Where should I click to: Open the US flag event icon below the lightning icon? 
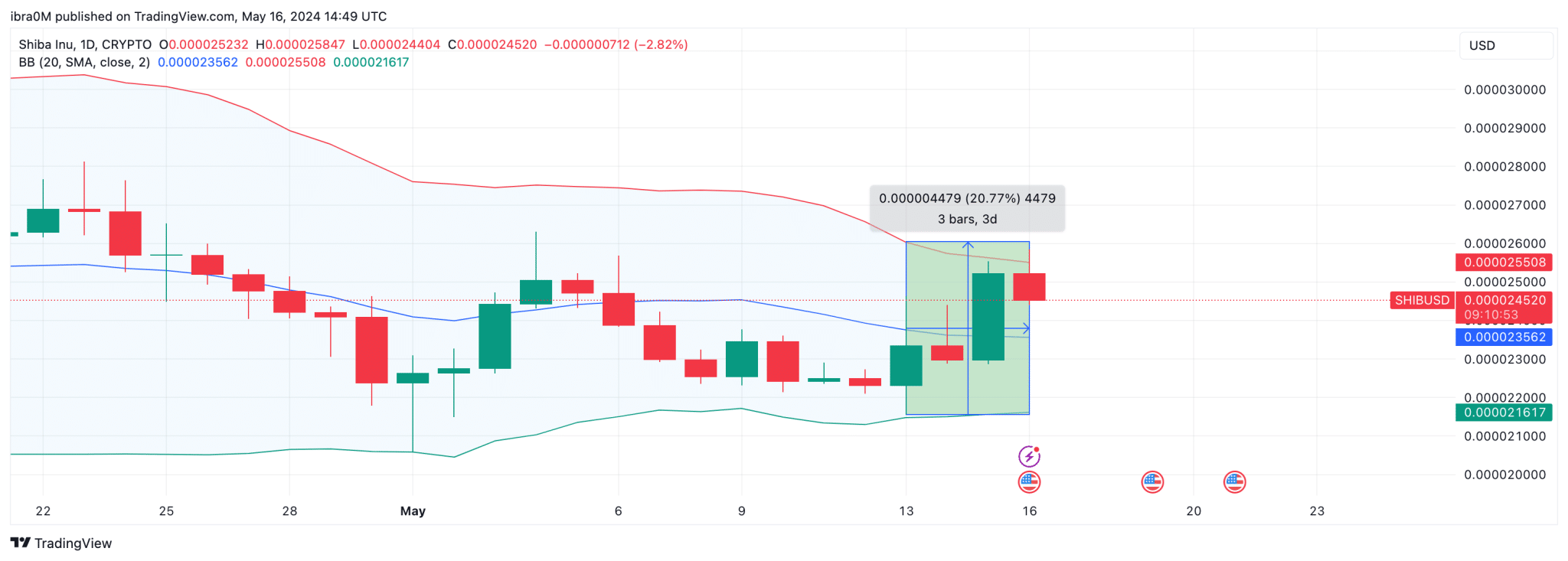(1029, 482)
